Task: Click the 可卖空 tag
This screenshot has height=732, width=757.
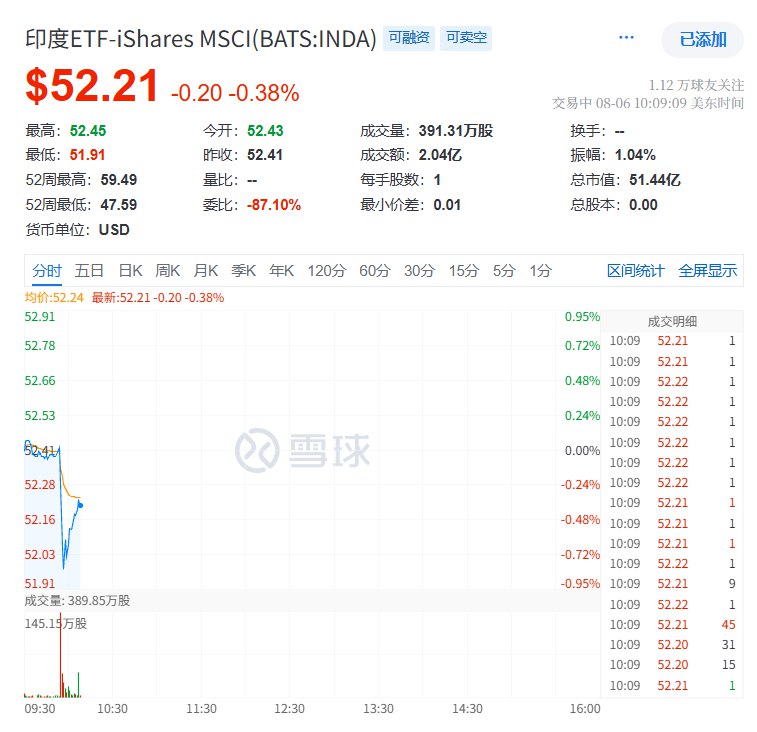Action: pos(466,38)
